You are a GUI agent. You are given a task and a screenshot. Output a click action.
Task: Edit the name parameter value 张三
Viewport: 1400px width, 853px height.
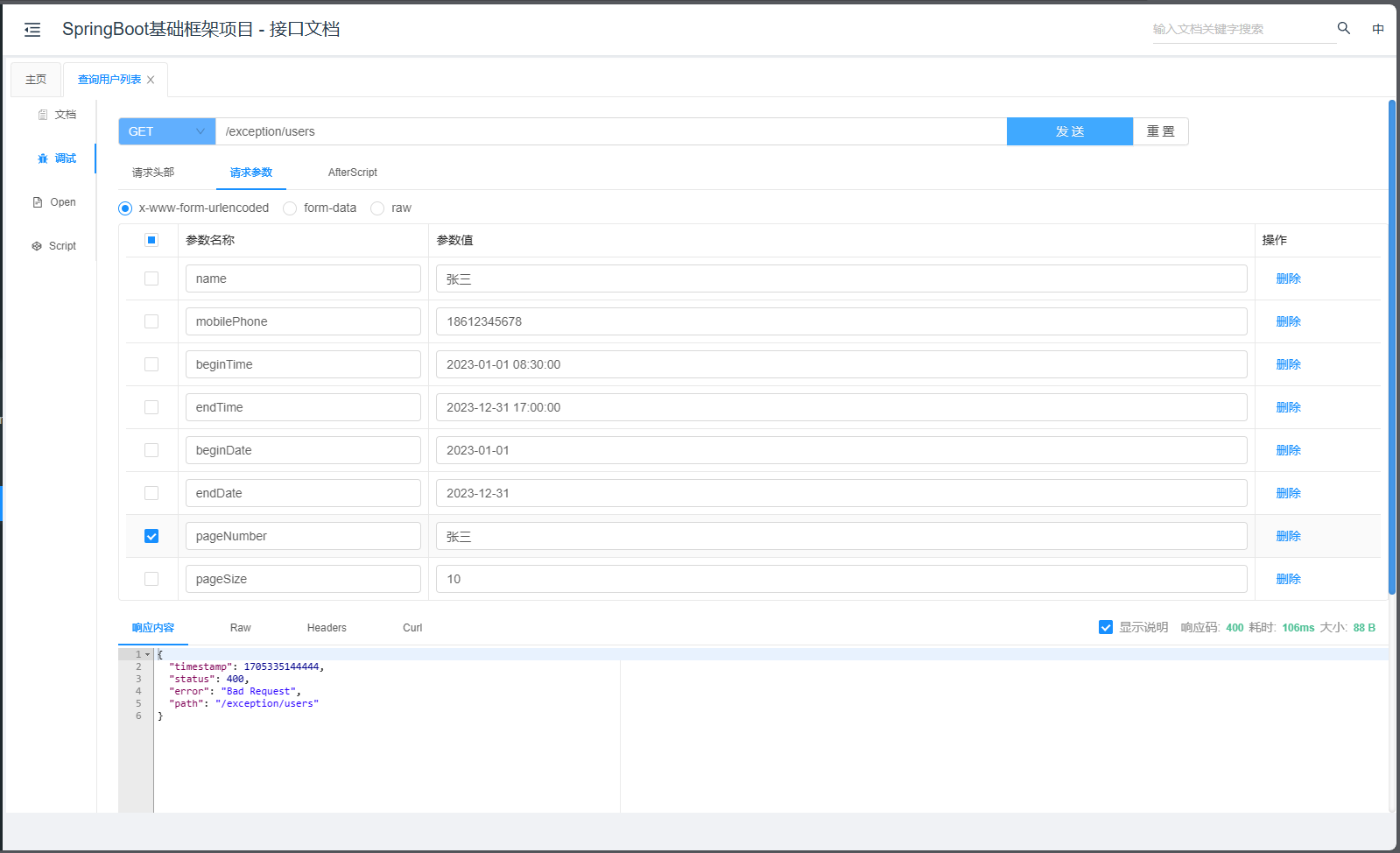(841, 278)
